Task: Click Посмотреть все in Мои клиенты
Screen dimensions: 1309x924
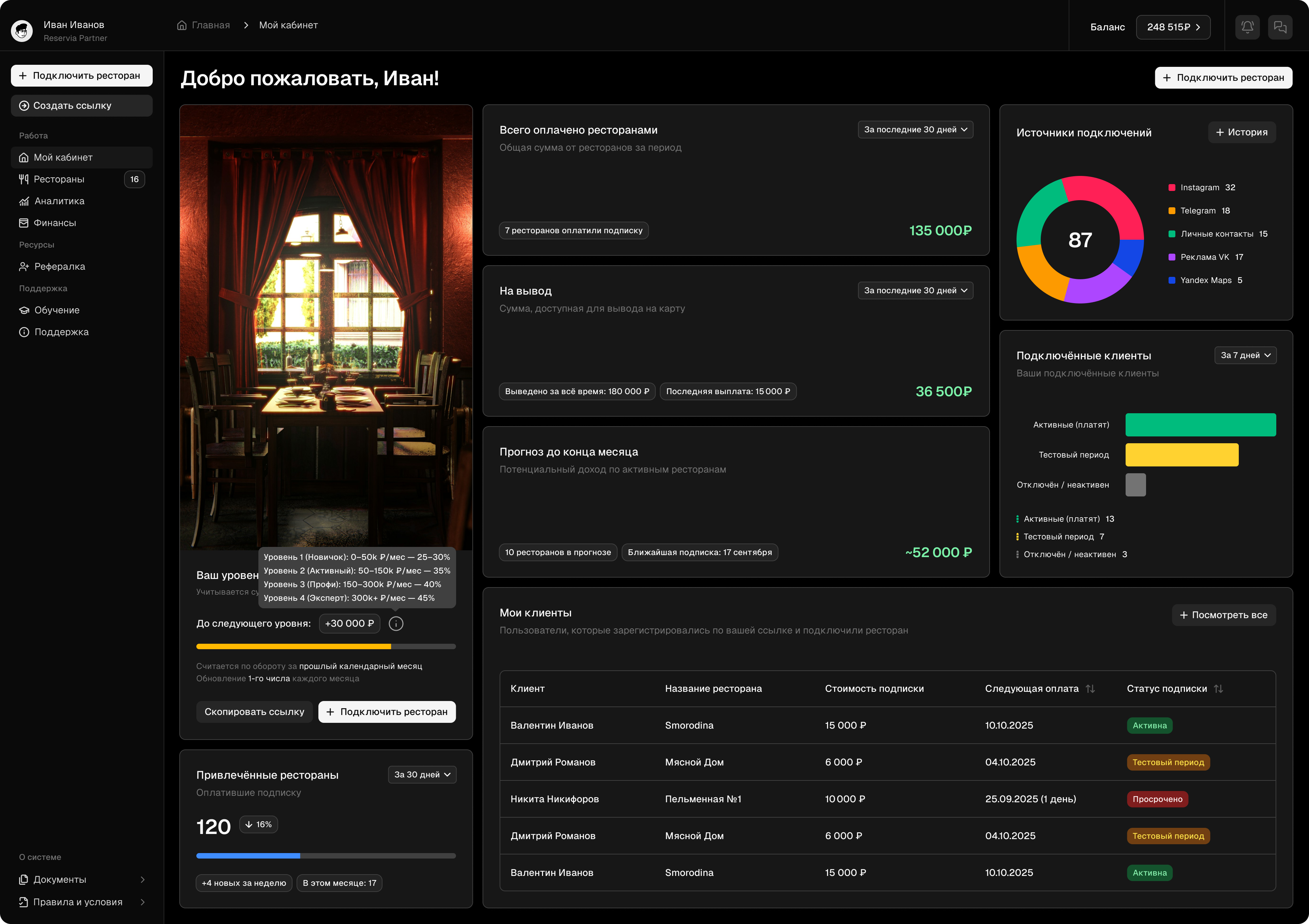Action: pos(1223,615)
